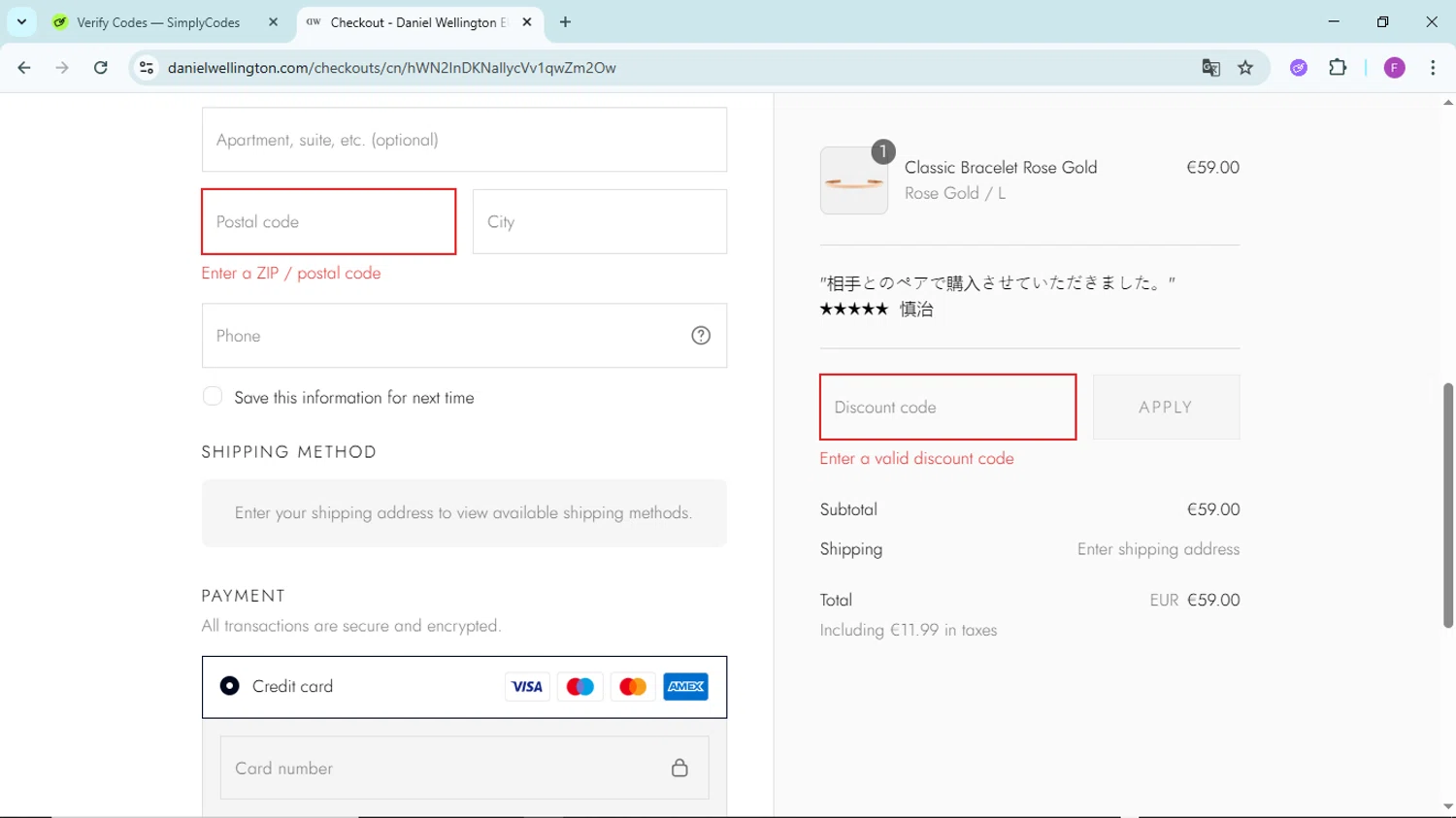This screenshot has width=1456, height=818.
Task: Focus the Apartment, suite field
Action: click(x=464, y=140)
